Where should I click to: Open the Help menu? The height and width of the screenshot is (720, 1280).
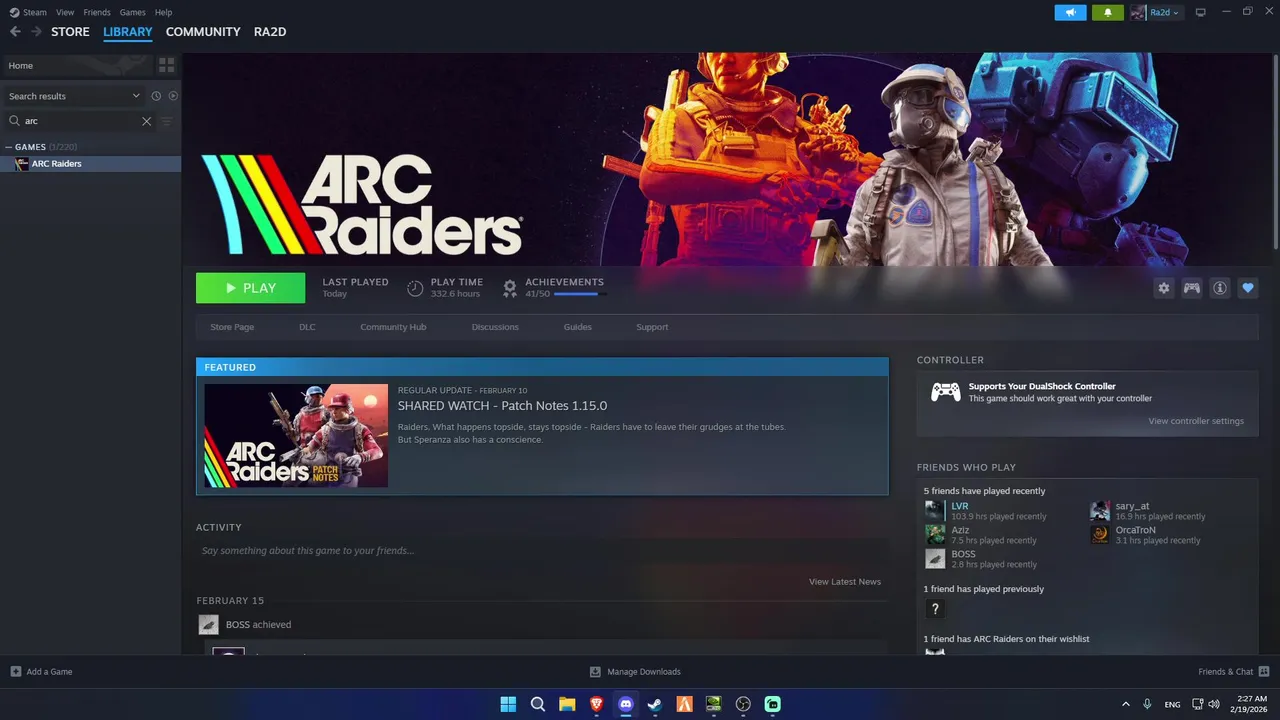point(163,12)
